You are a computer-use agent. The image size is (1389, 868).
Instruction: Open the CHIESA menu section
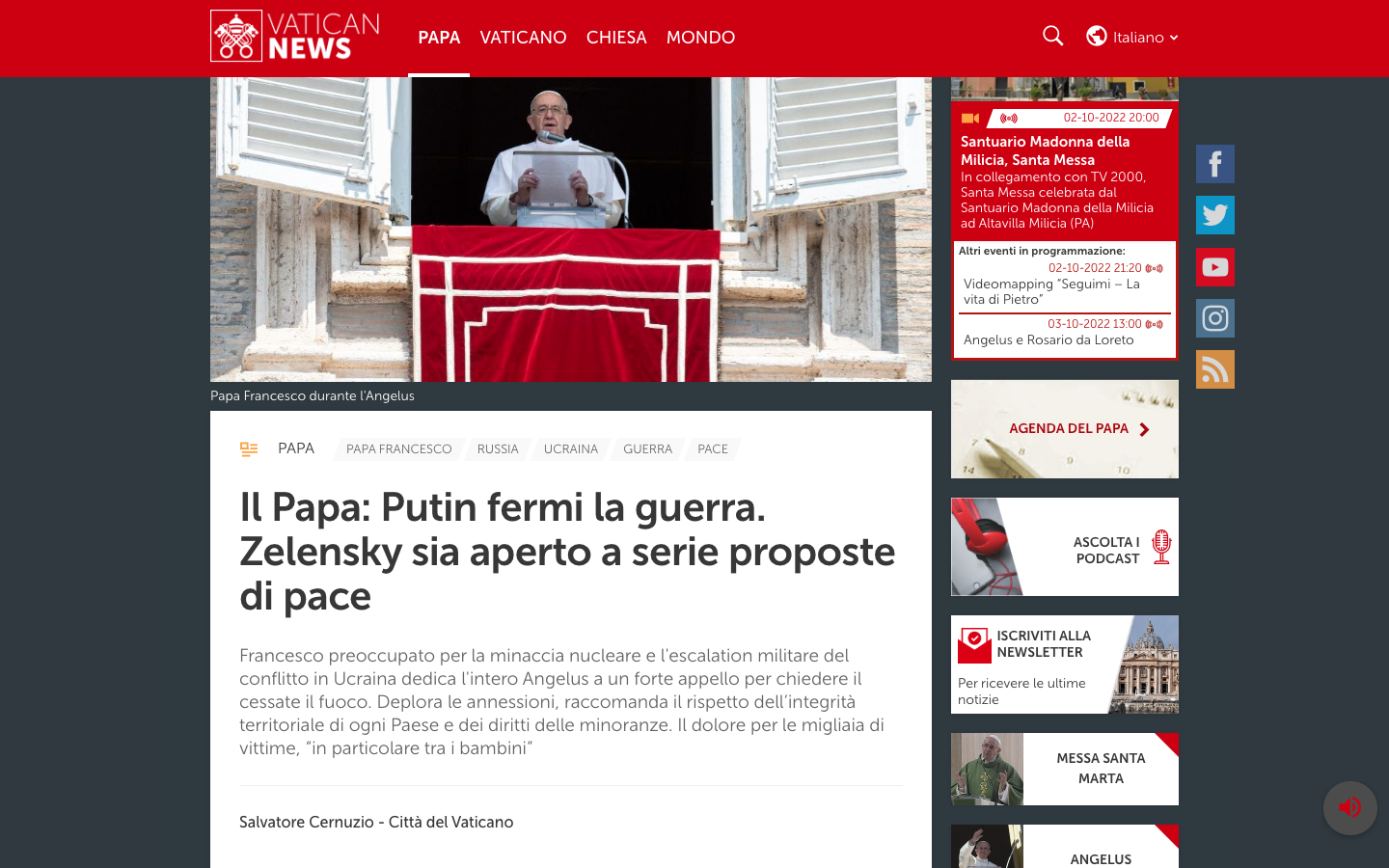[x=616, y=38]
